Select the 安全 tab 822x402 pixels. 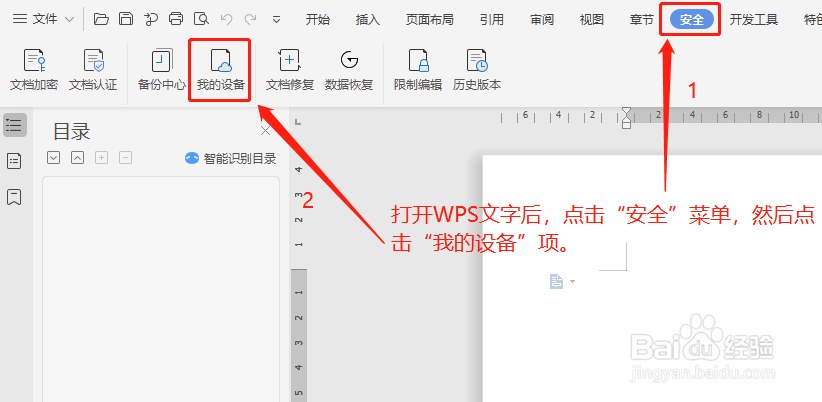click(692, 20)
